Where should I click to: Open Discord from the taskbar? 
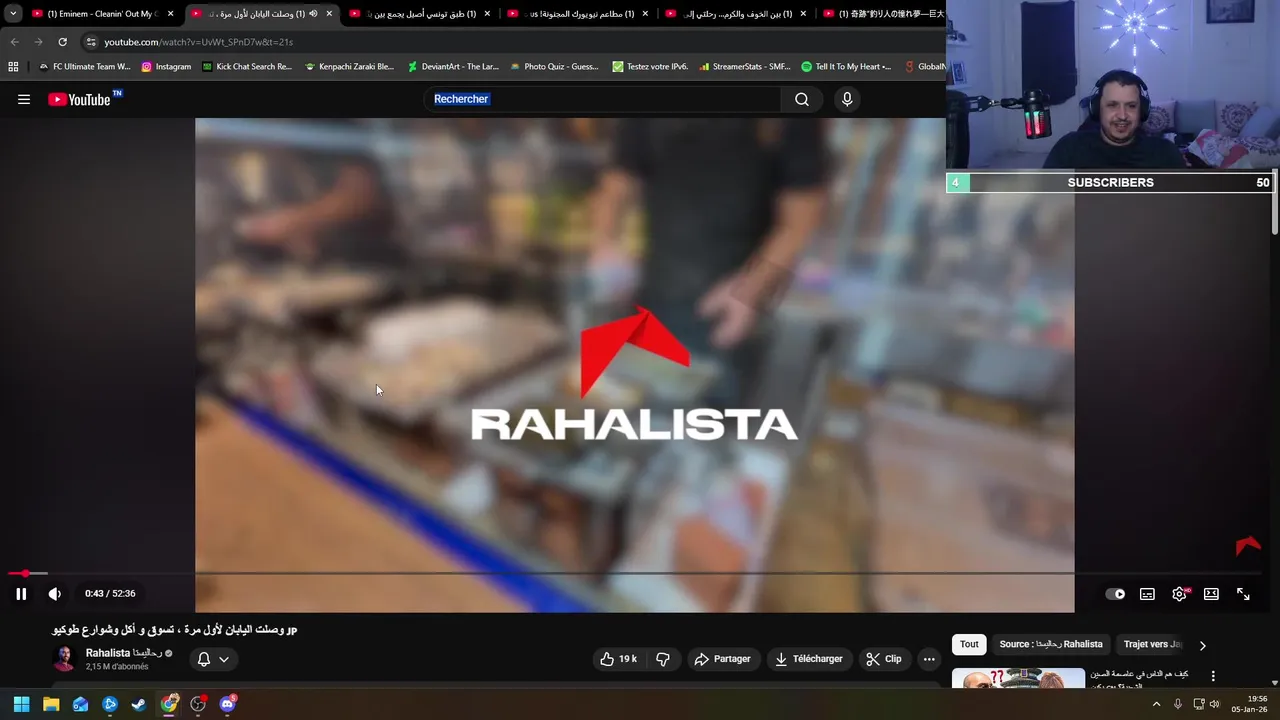pos(227,704)
